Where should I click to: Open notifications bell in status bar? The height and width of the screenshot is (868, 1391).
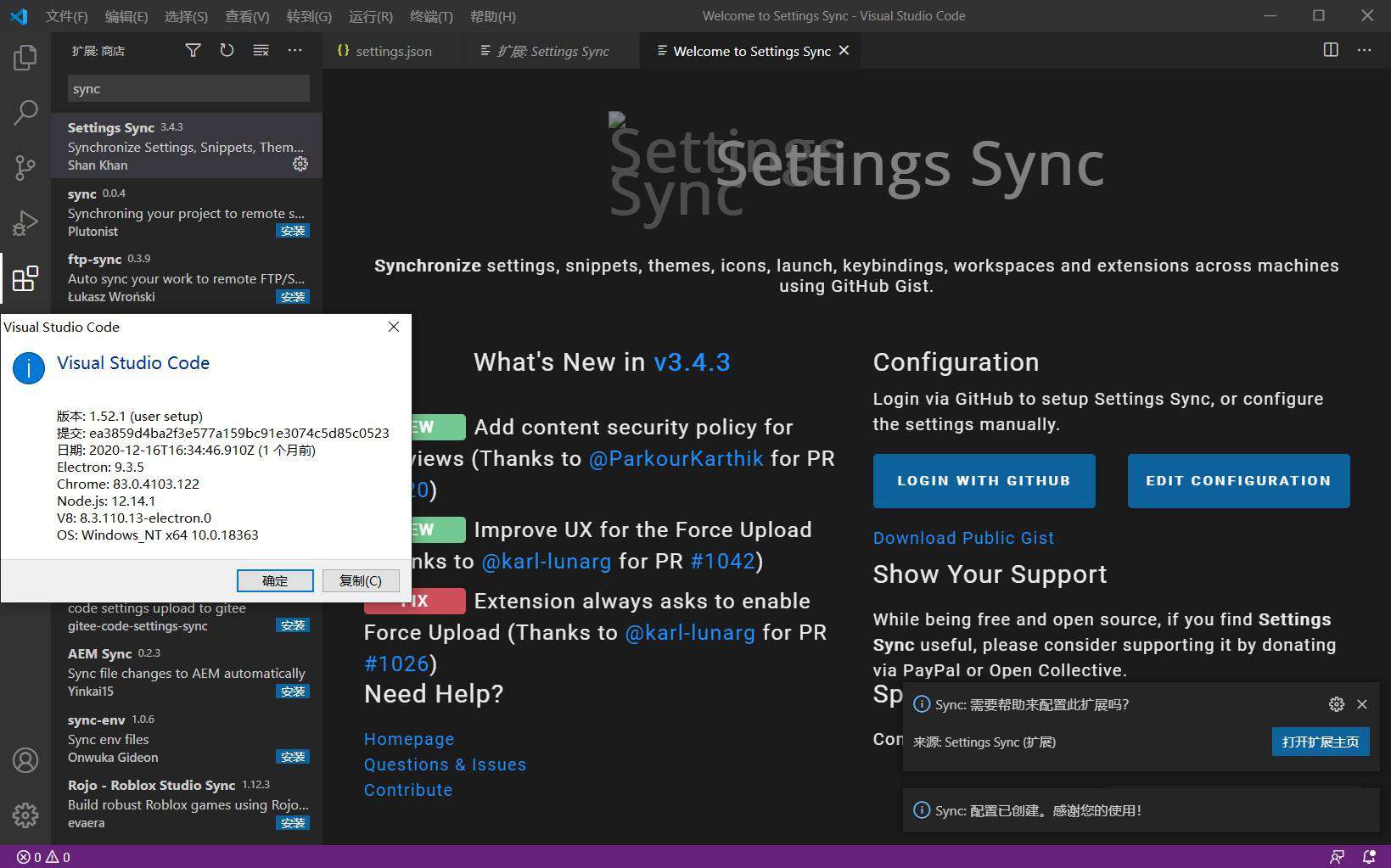pyautogui.click(x=1369, y=857)
